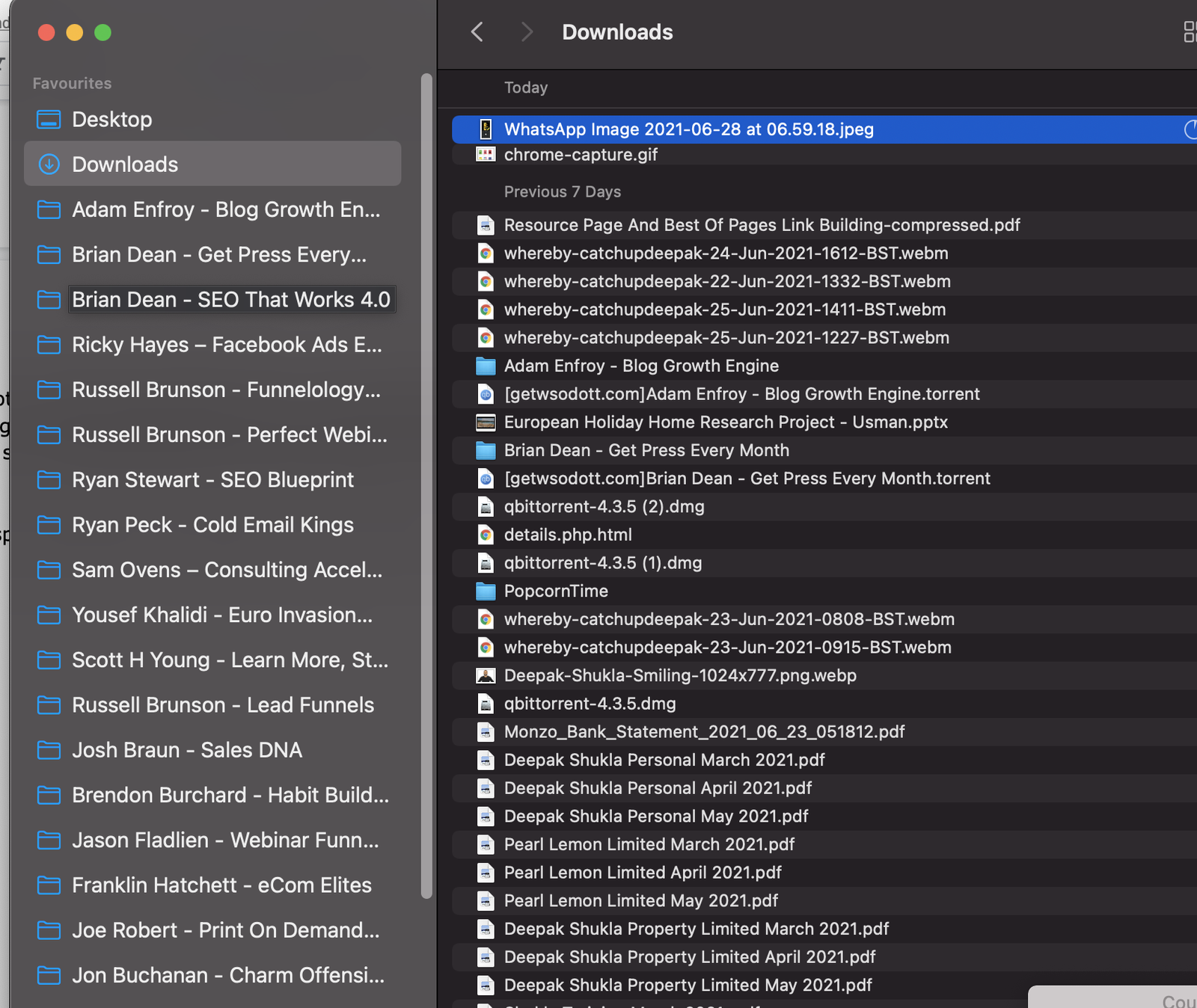Select Deepak Shukla Personal May 2021.pdf
Viewport: 1197px width, 1008px height.
(x=824, y=817)
